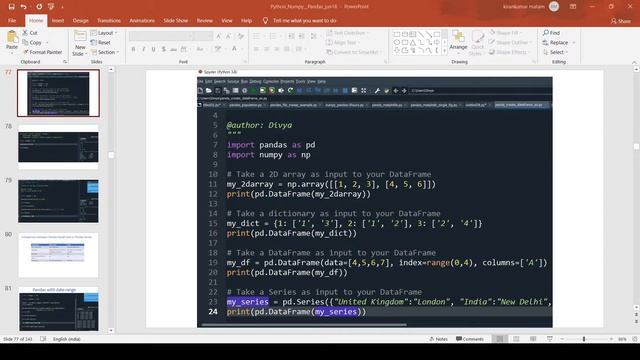
Task: Open Quick Styles gallery
Action: click(476, 43)
